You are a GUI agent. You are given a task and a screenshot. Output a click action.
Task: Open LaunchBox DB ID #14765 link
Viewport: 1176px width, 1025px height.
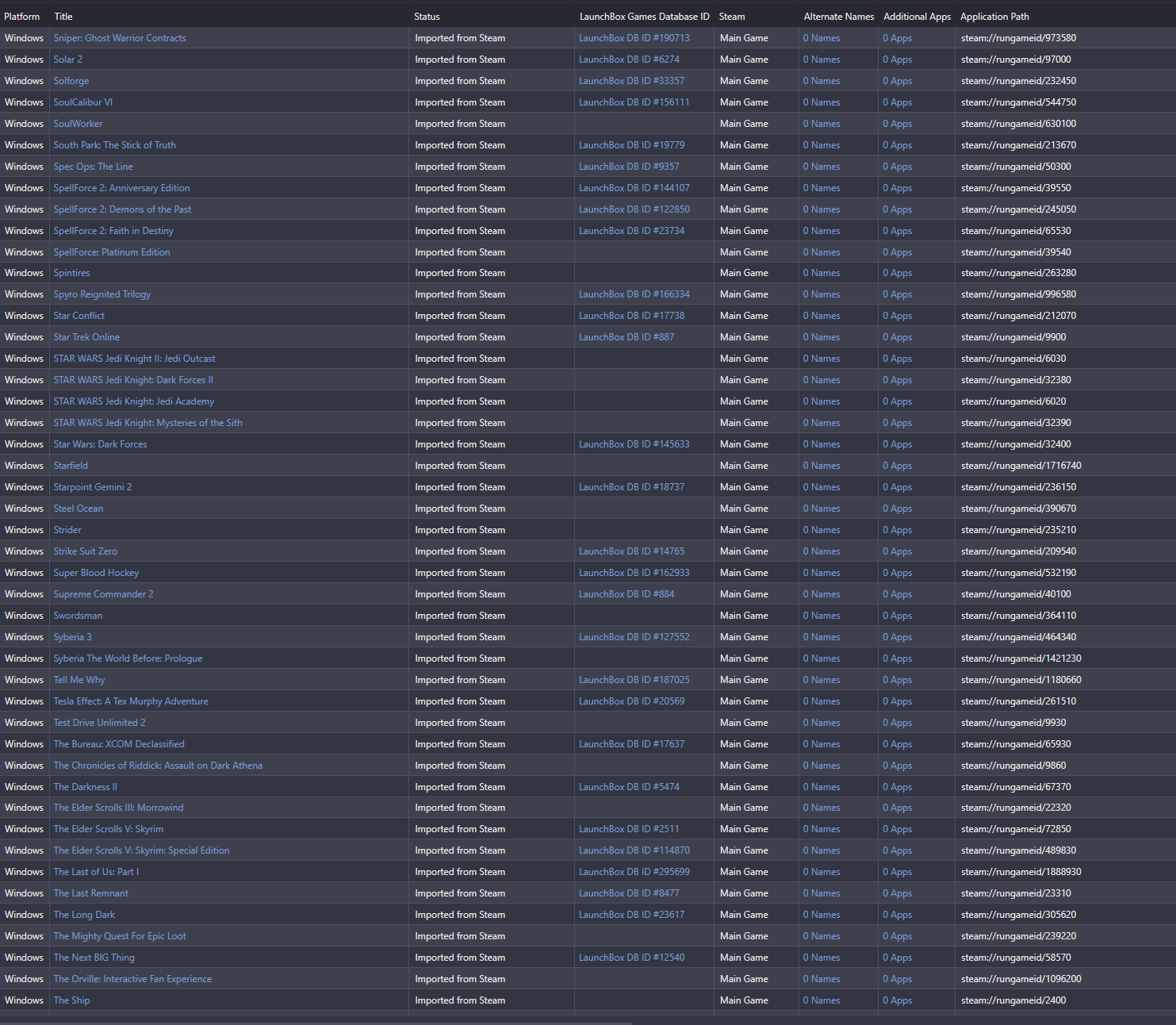pos(631,551)
